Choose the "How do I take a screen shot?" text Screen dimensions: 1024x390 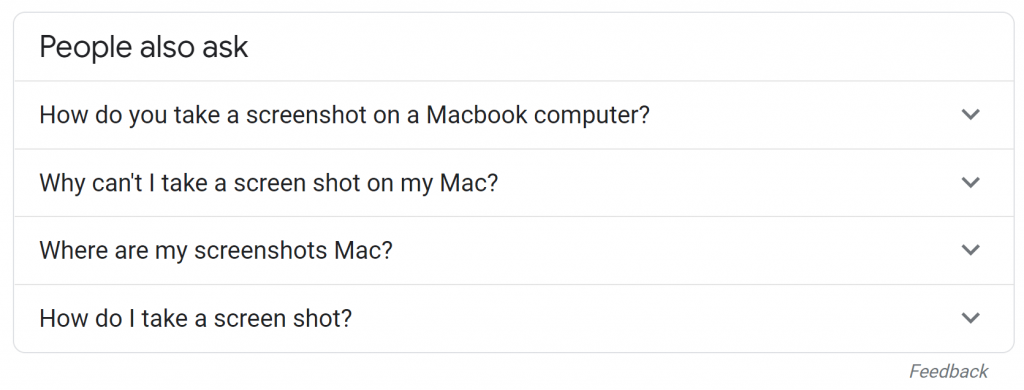click(195, 319)
